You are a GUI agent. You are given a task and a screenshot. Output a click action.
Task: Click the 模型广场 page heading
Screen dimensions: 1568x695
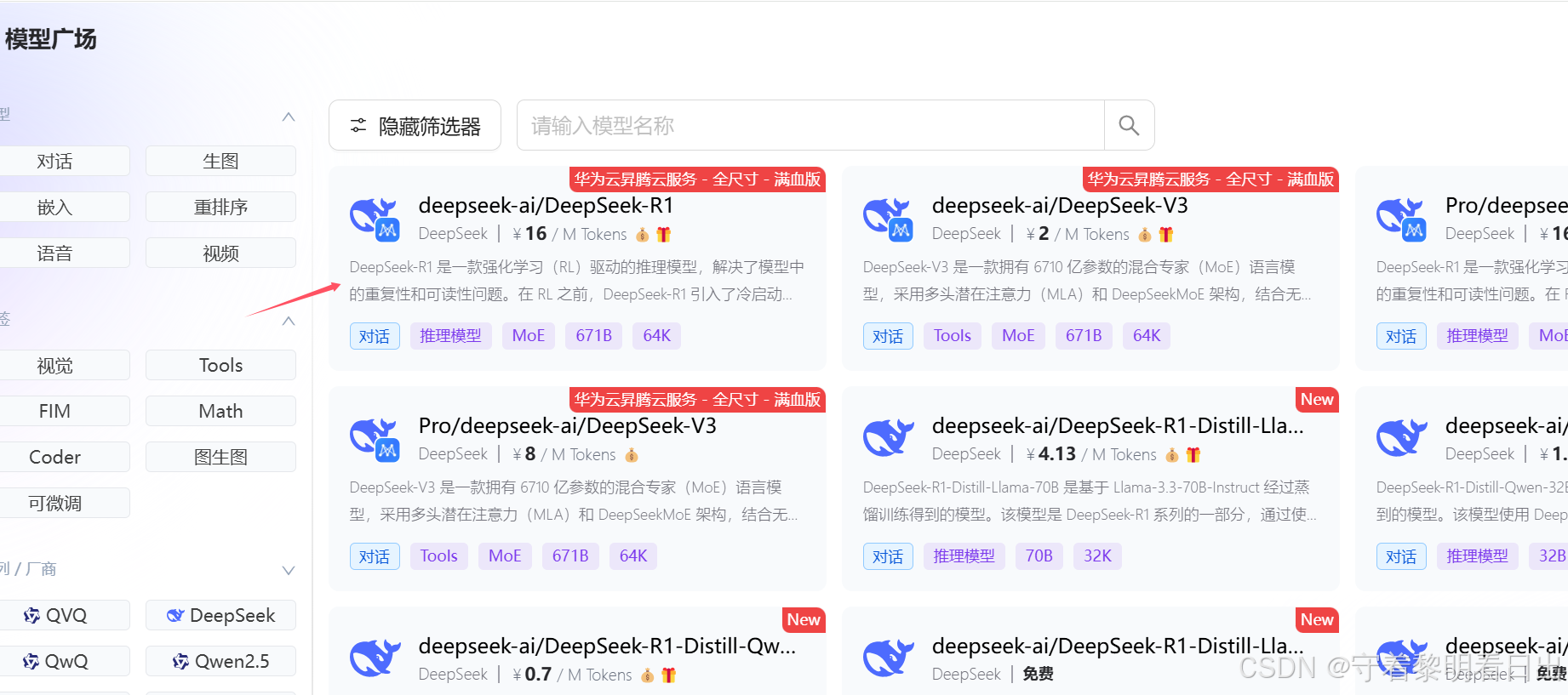[x=50, y=39]
